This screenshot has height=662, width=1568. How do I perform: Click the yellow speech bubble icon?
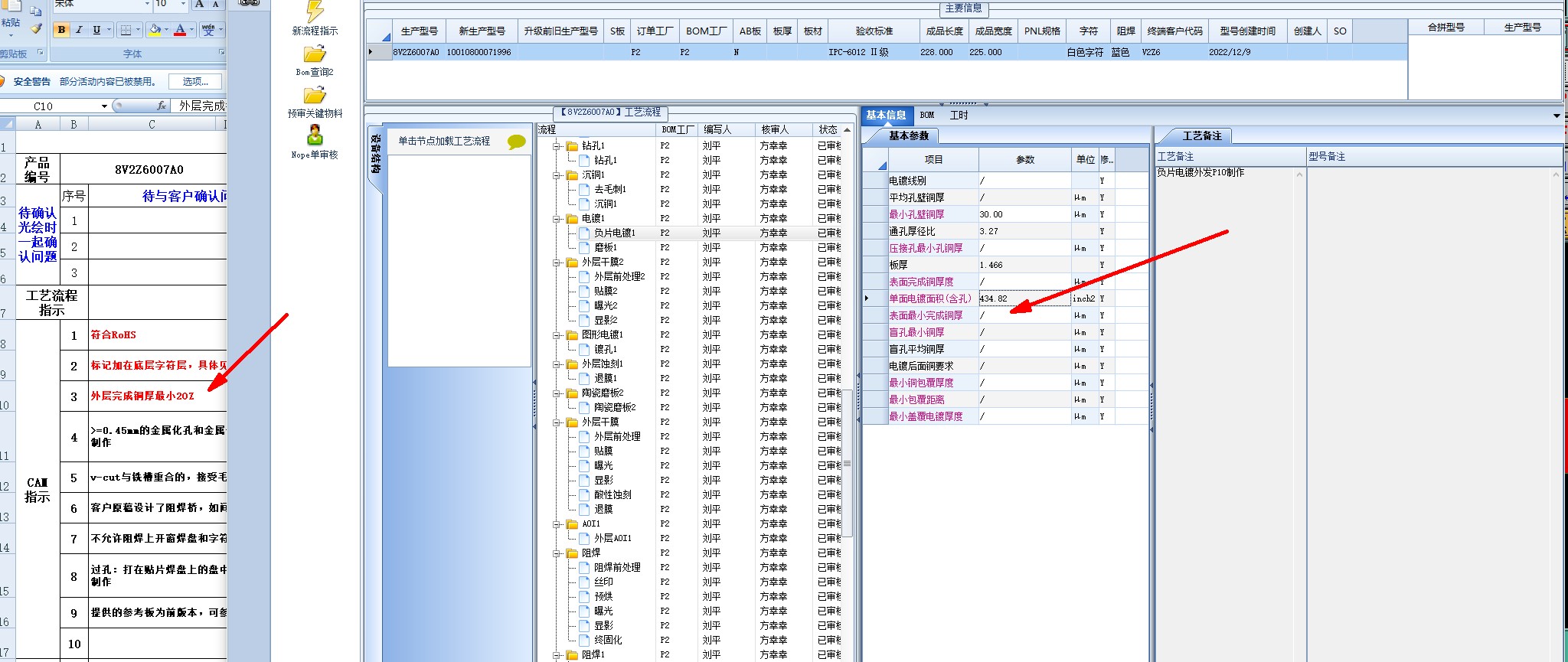point(517,142)
